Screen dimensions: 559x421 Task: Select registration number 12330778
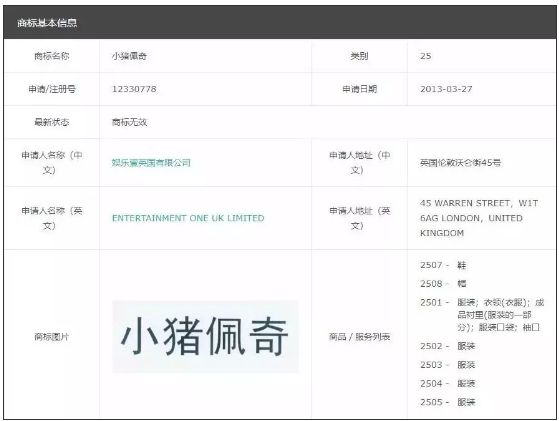(134, 89)
